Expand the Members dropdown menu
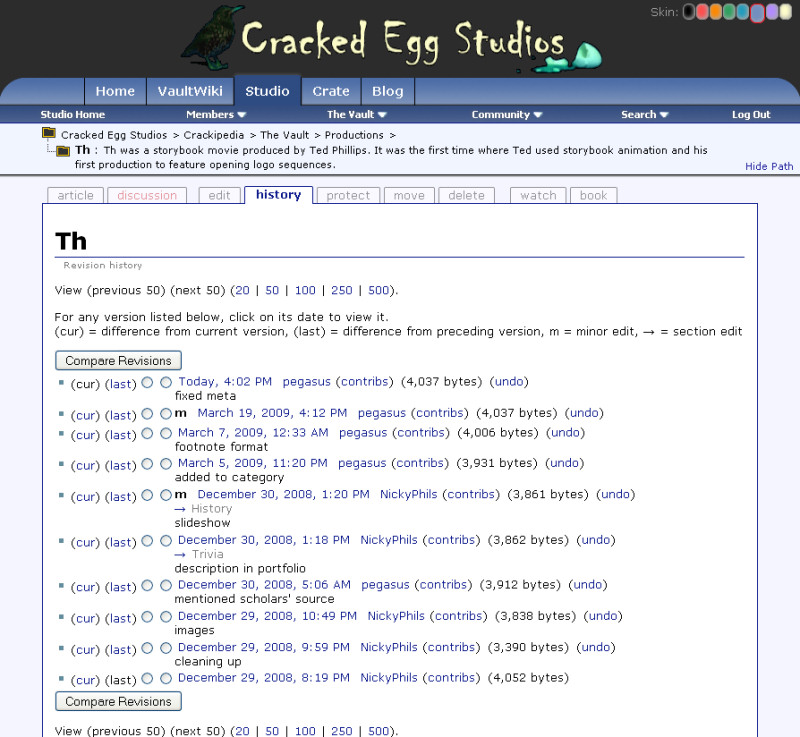The height and width of the screenshot is (737, 800). tap(216, 115)
